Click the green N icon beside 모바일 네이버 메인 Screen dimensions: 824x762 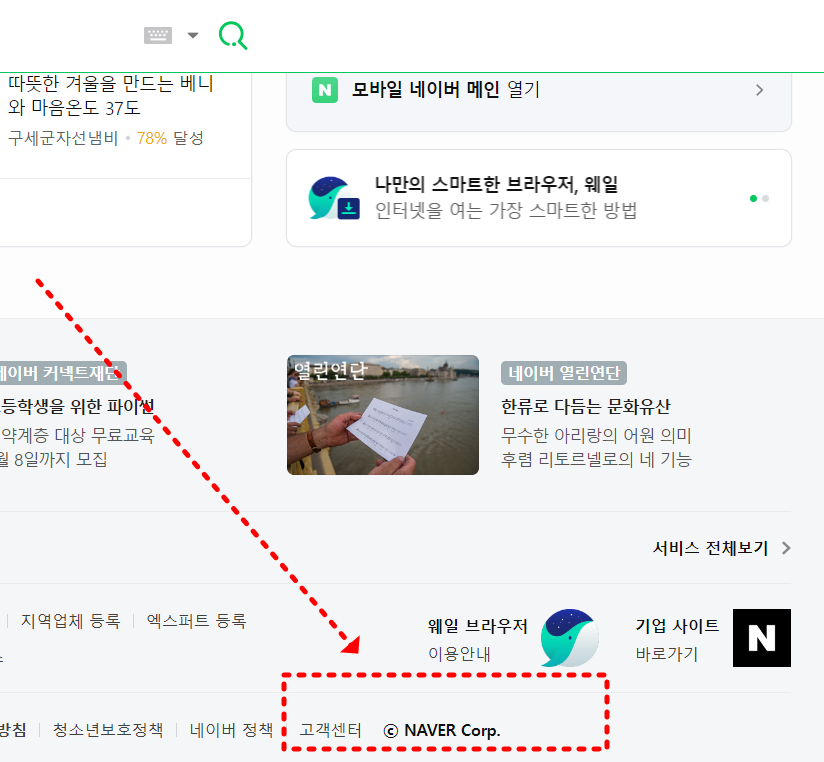coord(324,89)
